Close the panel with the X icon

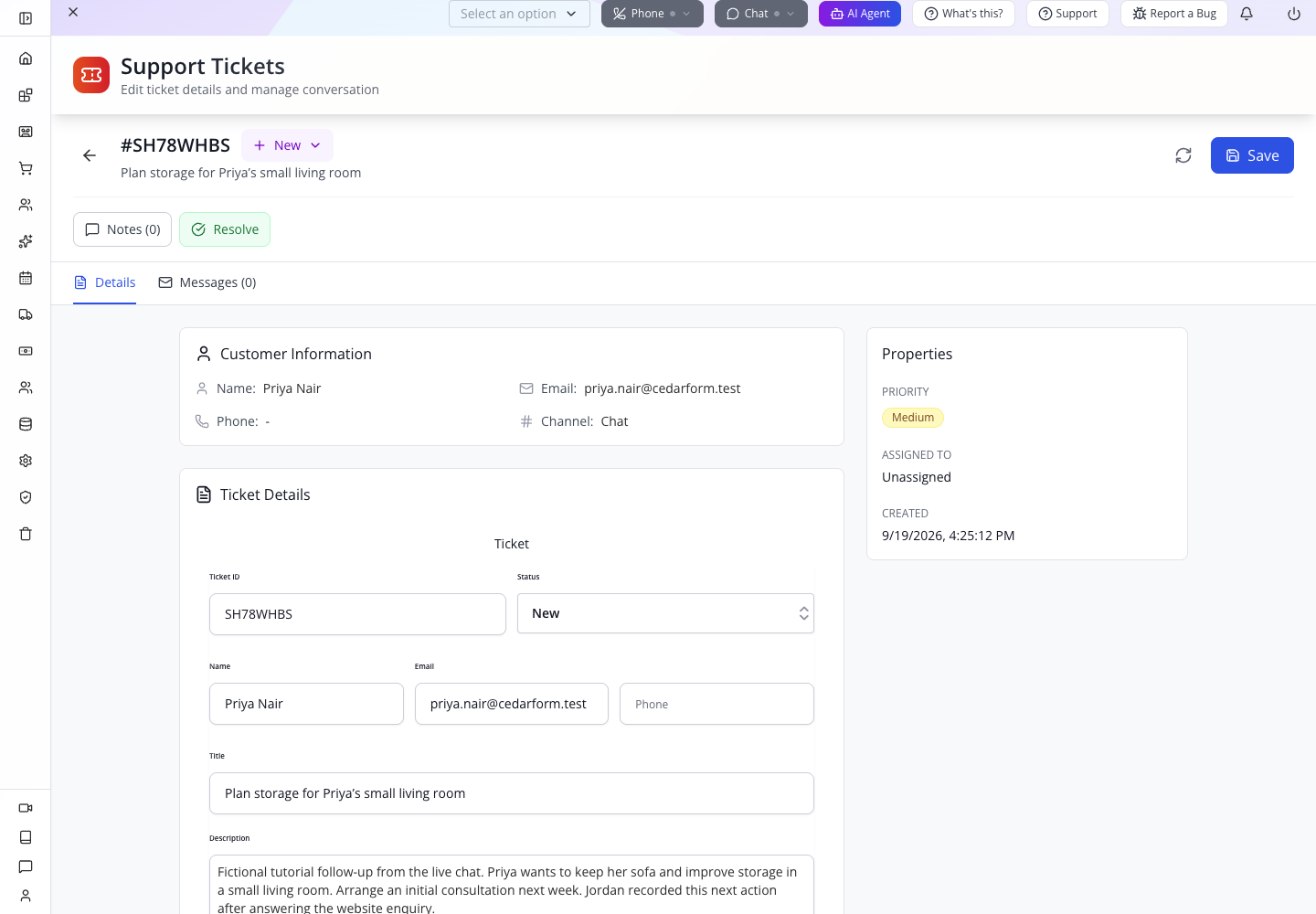tap(73, 12)
